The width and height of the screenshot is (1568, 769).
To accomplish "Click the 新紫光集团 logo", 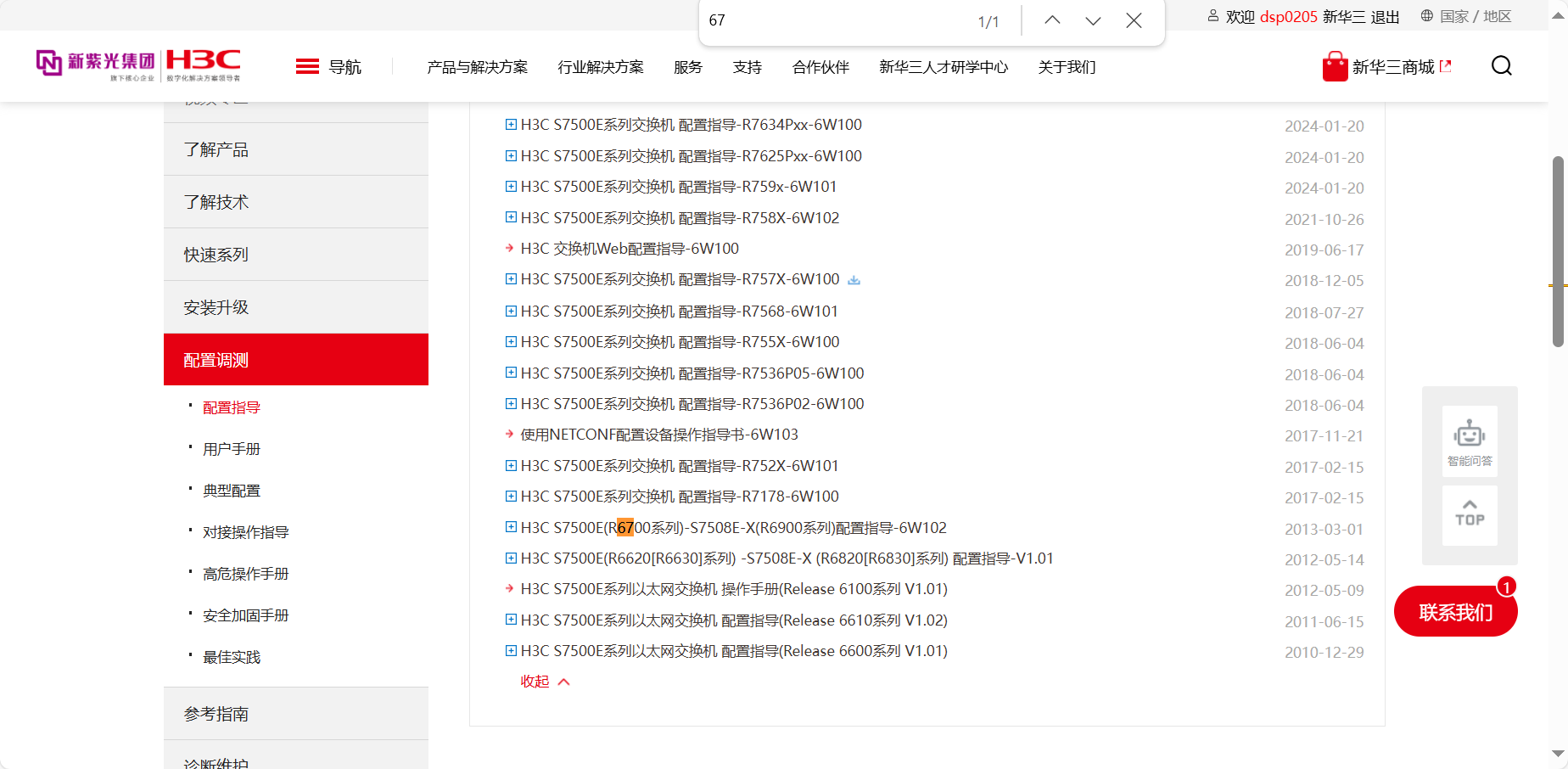I will click(x=96, y=65).
